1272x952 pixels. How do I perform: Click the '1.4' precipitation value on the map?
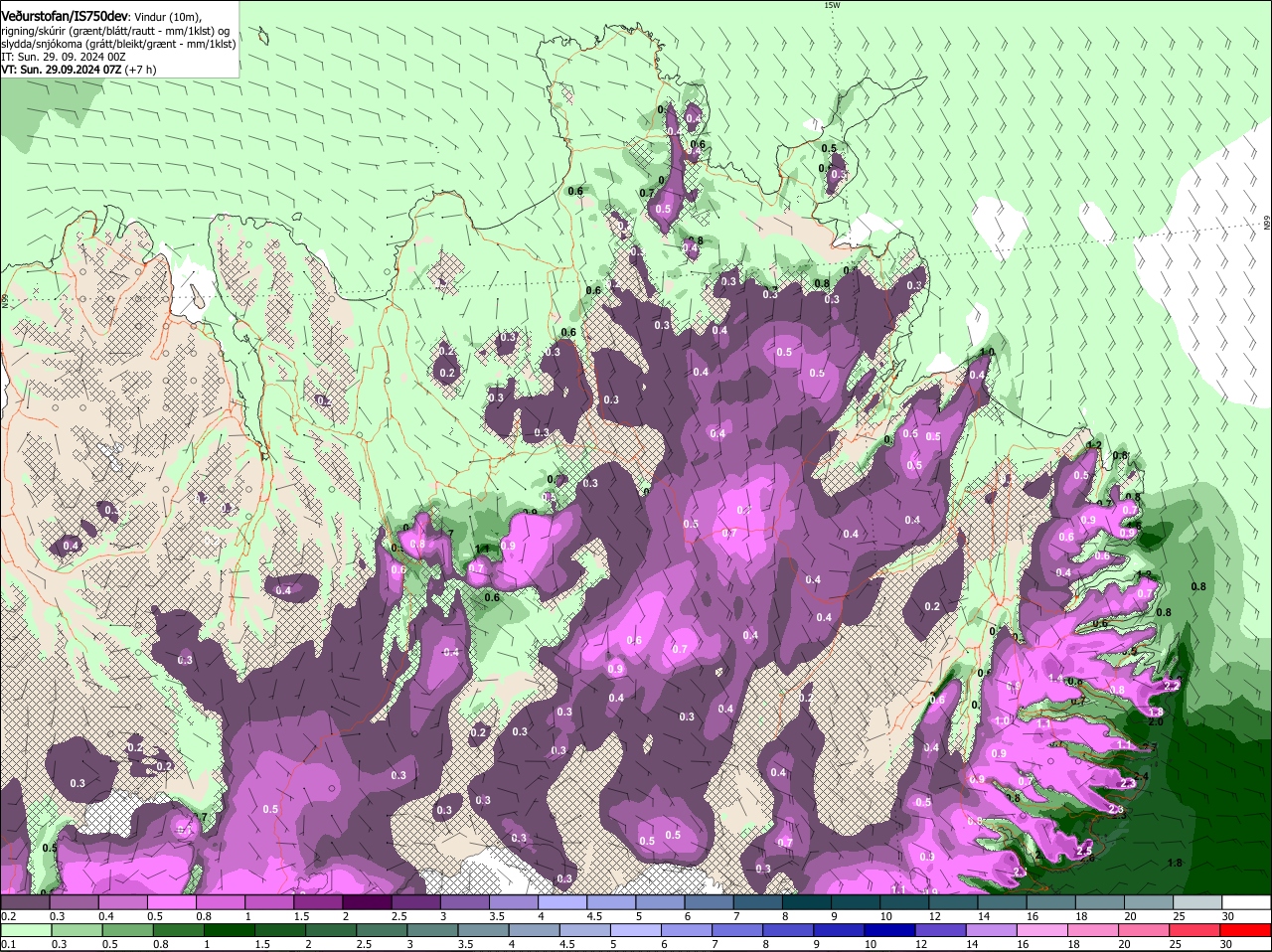pyautogui.click(x=1055, y=678)
